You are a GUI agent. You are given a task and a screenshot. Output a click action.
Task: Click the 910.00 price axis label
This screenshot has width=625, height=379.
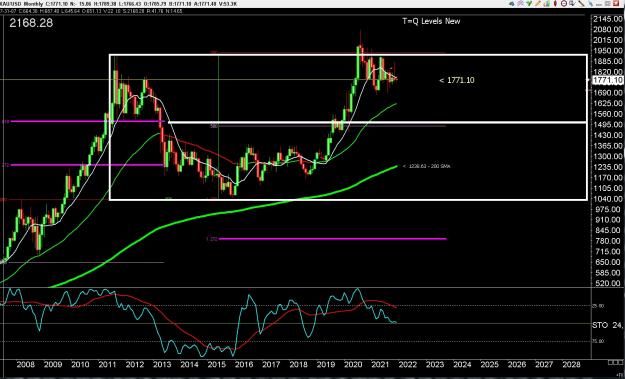(x=608, y=220)
